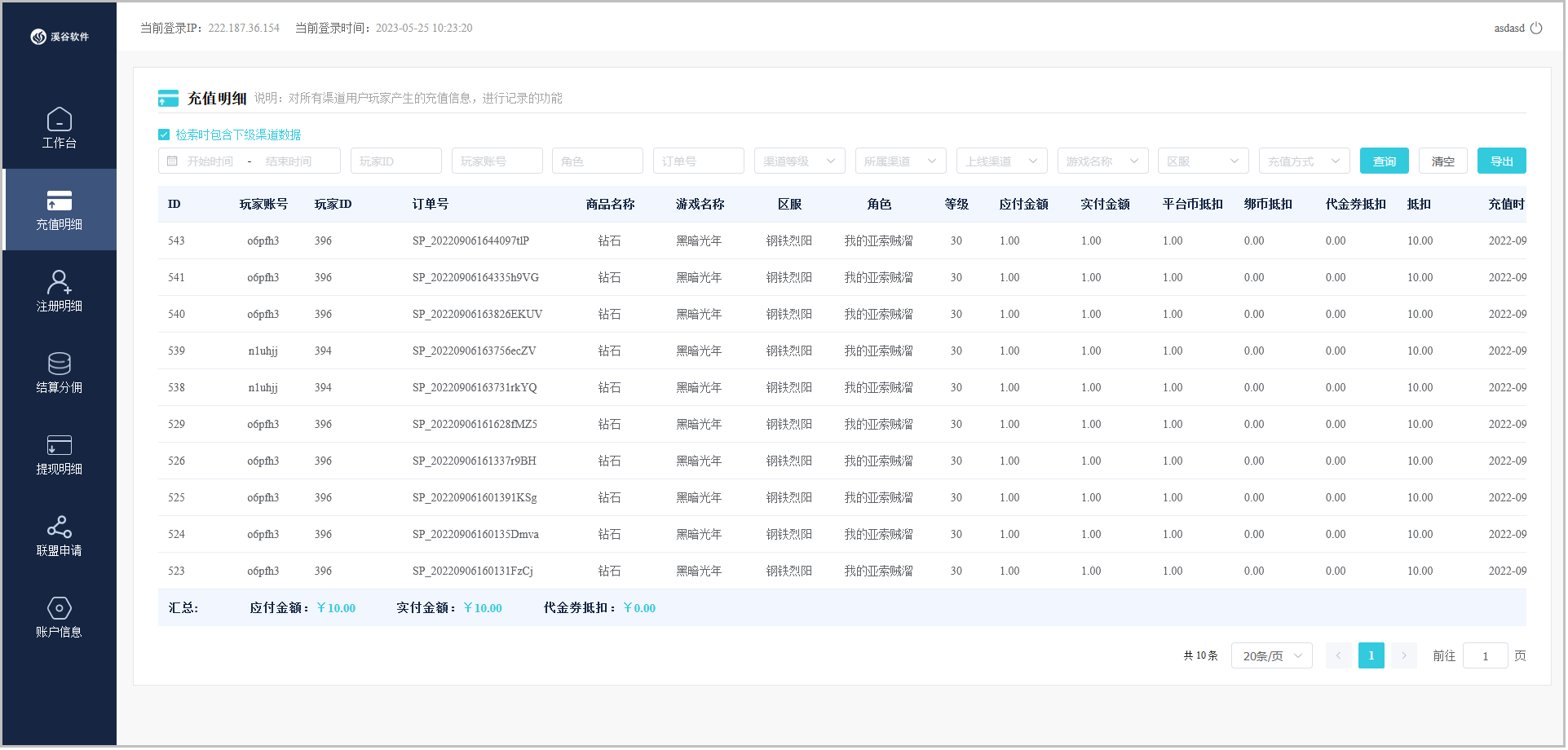
Task: Click order SP_20220906161337r9BH
Action: click(x=475, y=461)
